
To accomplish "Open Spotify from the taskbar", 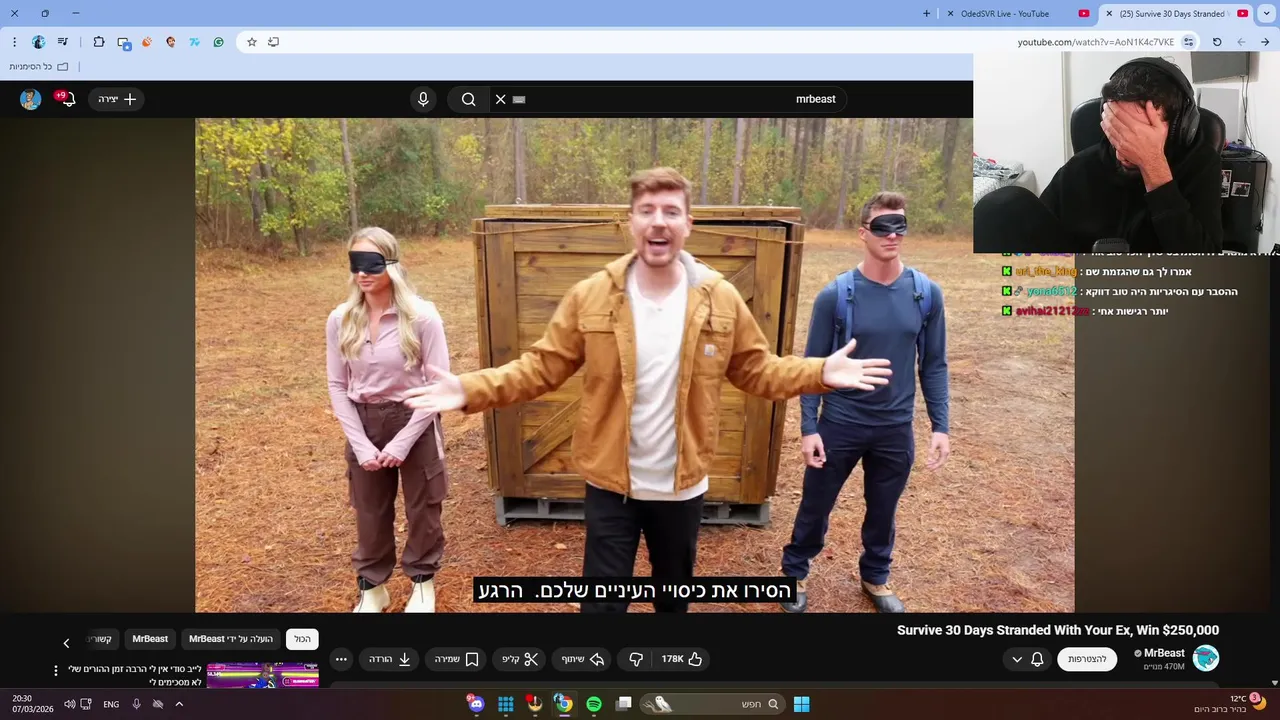I will click(x=594, y=704).
